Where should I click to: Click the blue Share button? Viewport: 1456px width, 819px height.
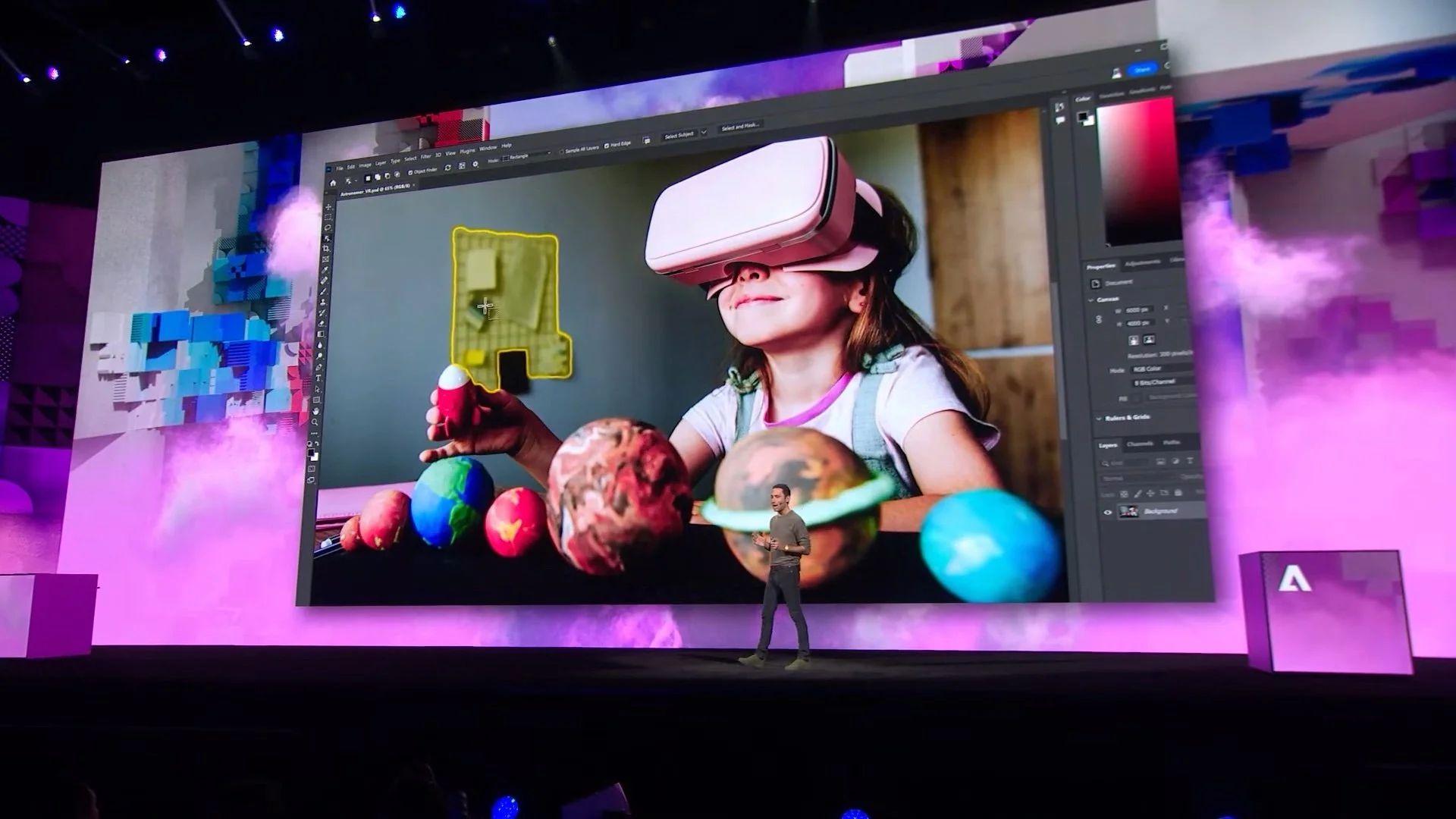click(1143, 70)
